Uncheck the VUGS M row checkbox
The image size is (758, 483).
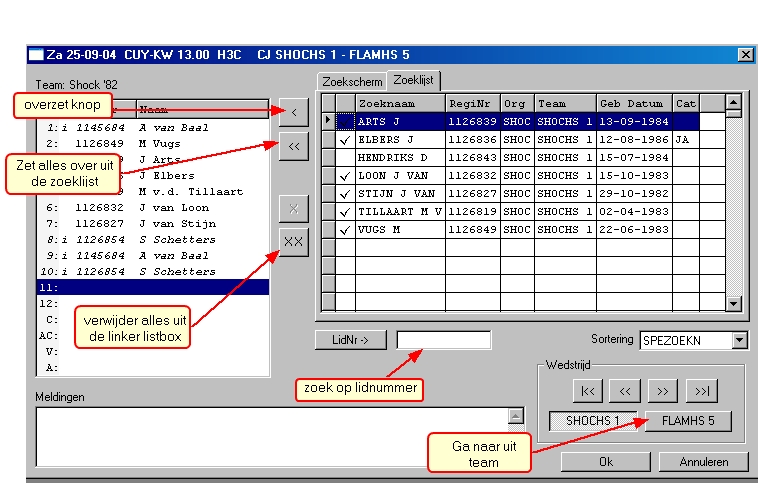[x=345, y=229]
